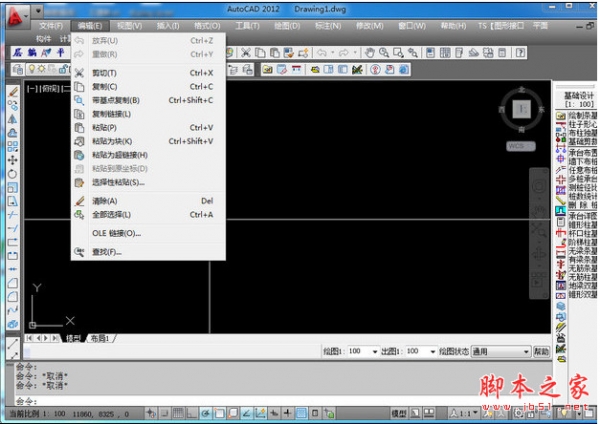Switch to the 布局1 layout tab
The image size is (600, 424).
(x=99, y=338)
